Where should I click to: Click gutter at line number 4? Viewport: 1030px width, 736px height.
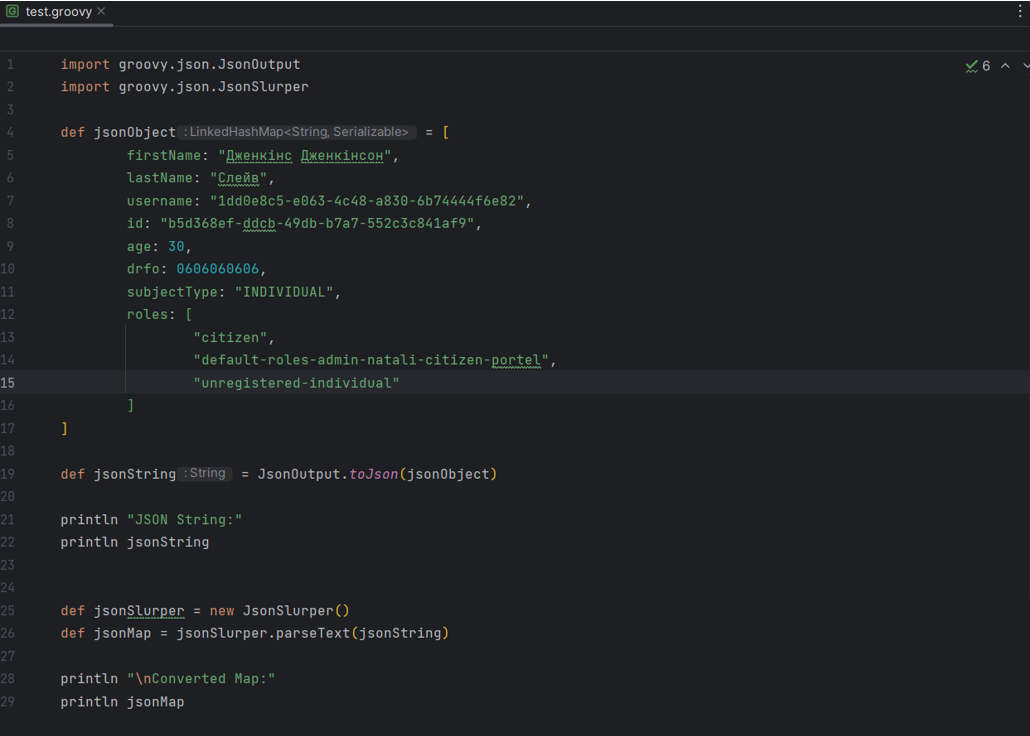pos(10,133)
